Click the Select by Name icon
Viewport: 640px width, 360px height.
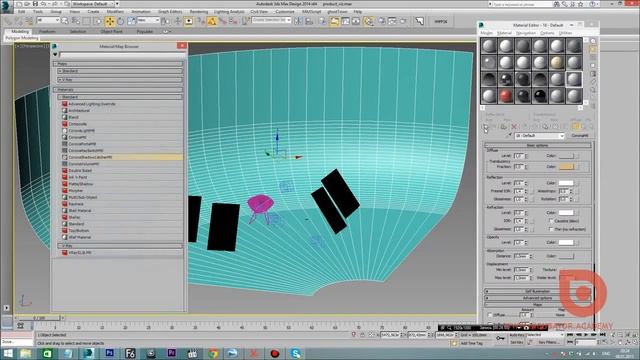point(76,21)
